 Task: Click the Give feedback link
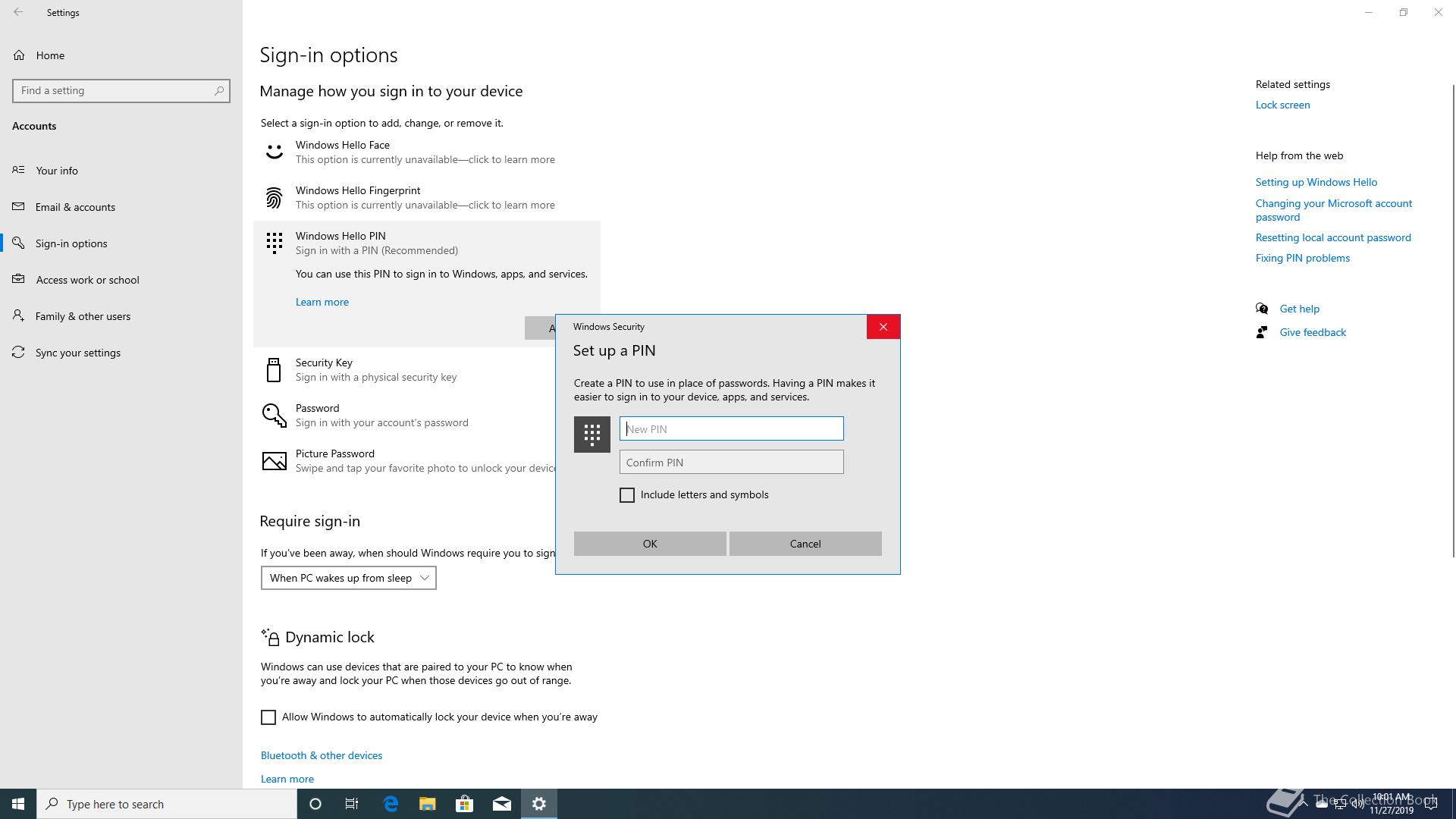click(x=1313, y=332)
